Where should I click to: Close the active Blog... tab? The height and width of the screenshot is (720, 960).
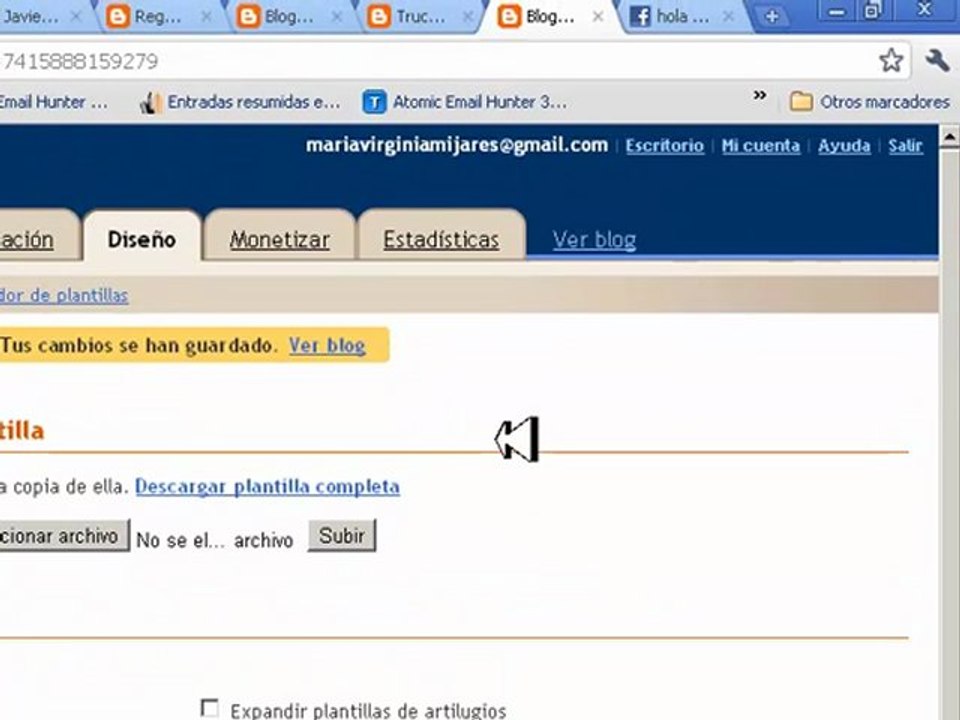pos(598,17)
